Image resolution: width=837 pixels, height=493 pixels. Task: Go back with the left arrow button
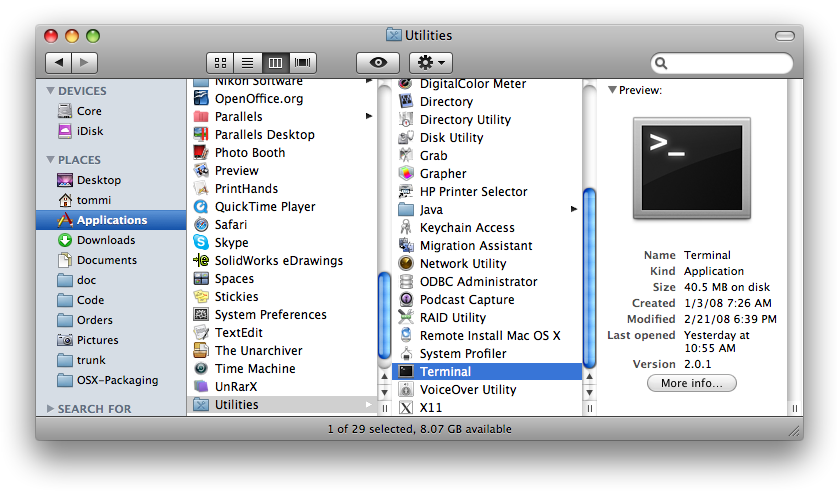(59, 63)
